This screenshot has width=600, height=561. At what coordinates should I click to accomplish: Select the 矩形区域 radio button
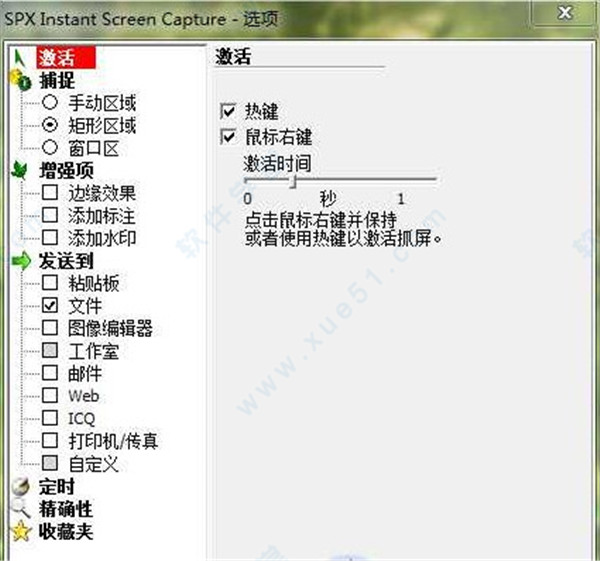[x=50, y=125]
